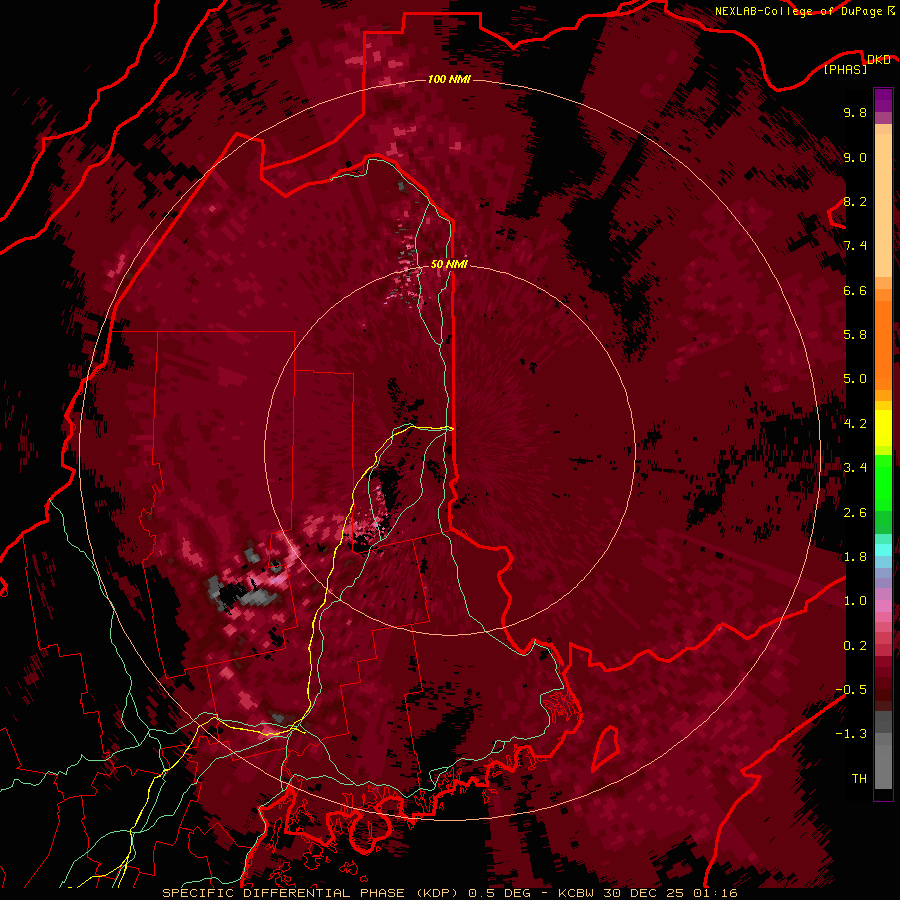
Task: Click the 50 NMI range ring label
Action: point(449,264)
